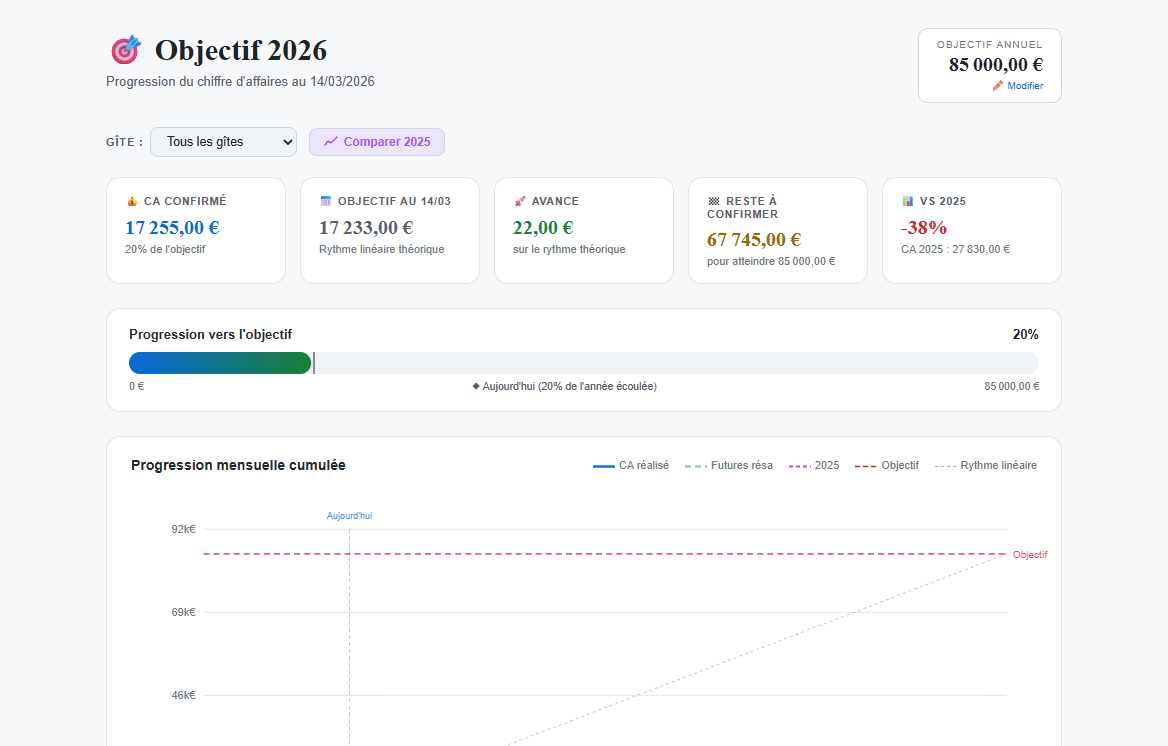Select the 17 255,00 € confirmed revenue value

click(x=172, y=227)
